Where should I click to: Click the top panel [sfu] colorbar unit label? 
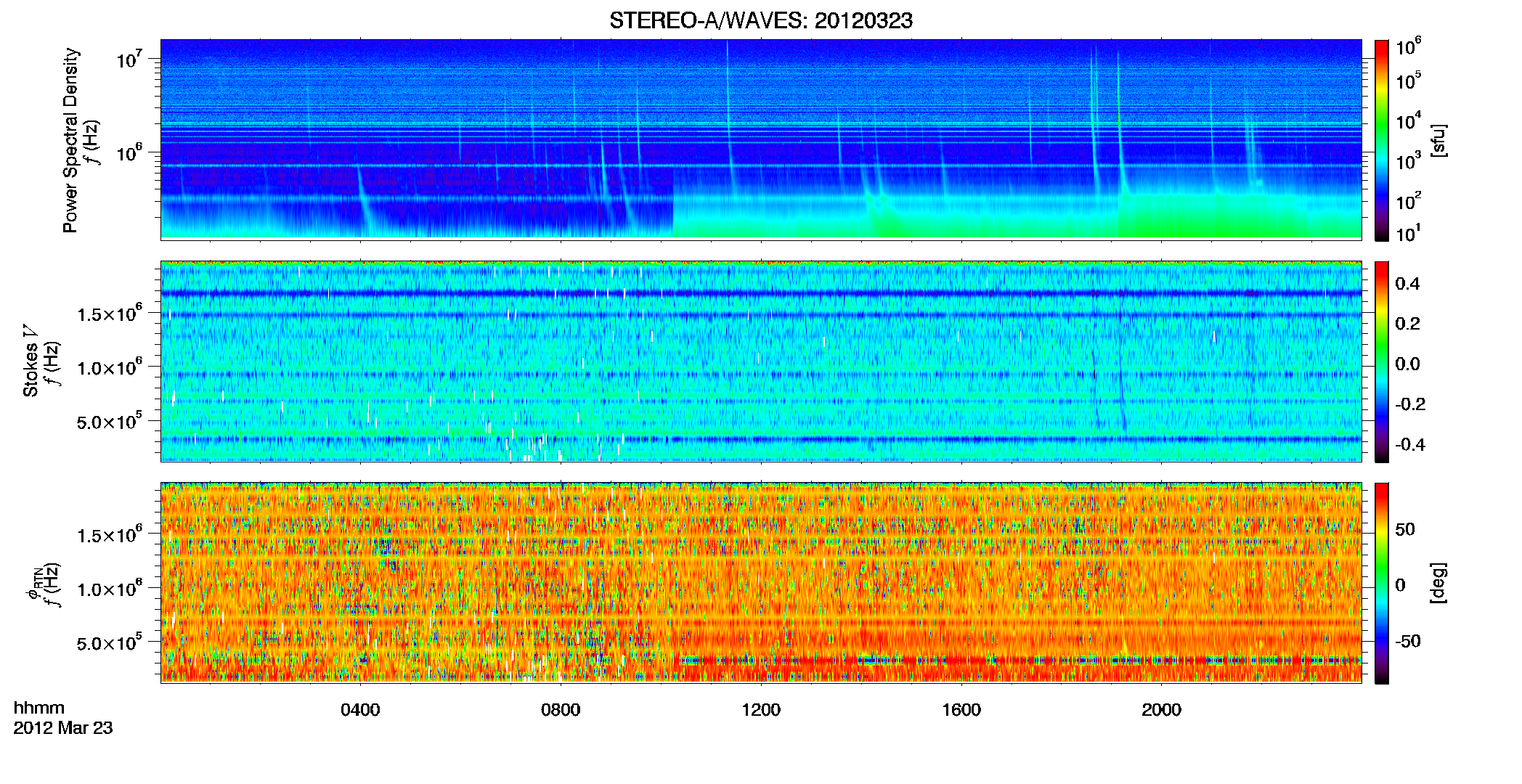click(x=1438, y=141)
